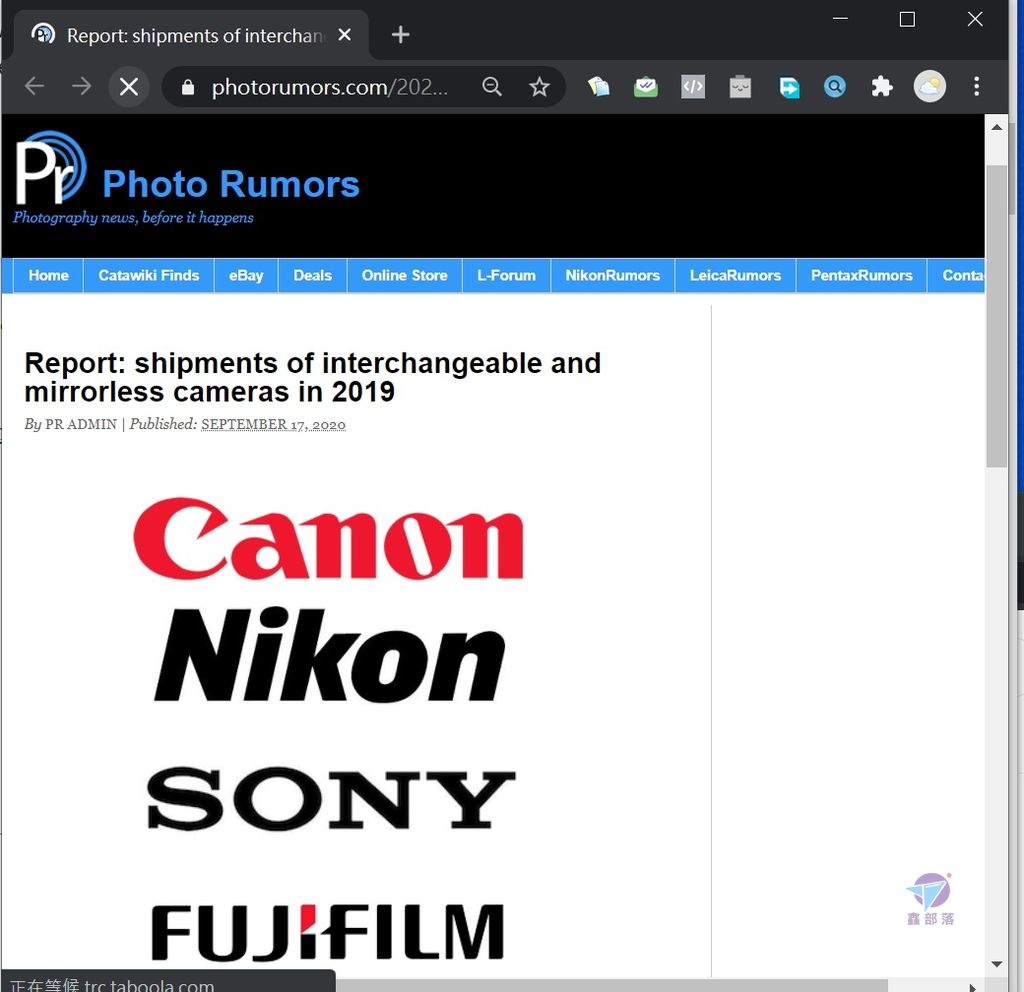1024x992 pixels.
Task: Click the address bar URL
Action: coord(329,87)
